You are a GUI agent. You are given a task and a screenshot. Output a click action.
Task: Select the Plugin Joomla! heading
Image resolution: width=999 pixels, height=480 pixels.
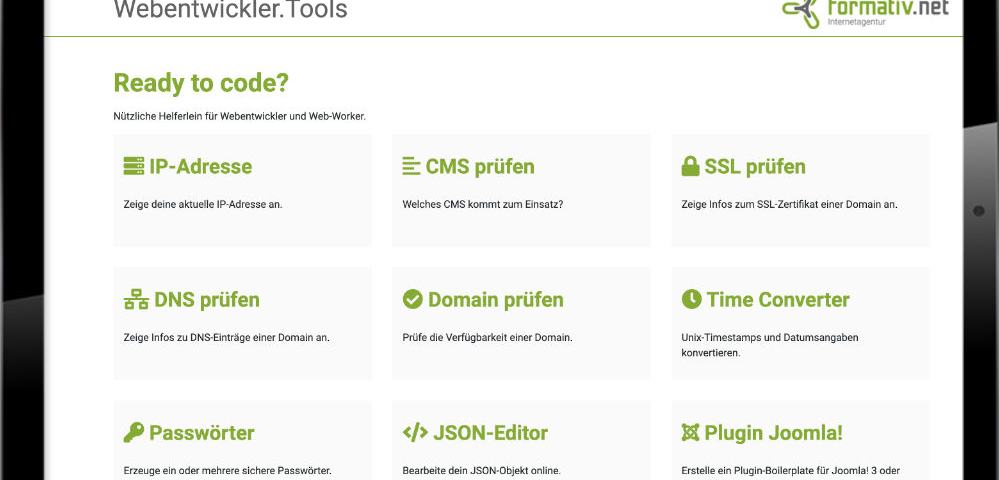[773, 433]
